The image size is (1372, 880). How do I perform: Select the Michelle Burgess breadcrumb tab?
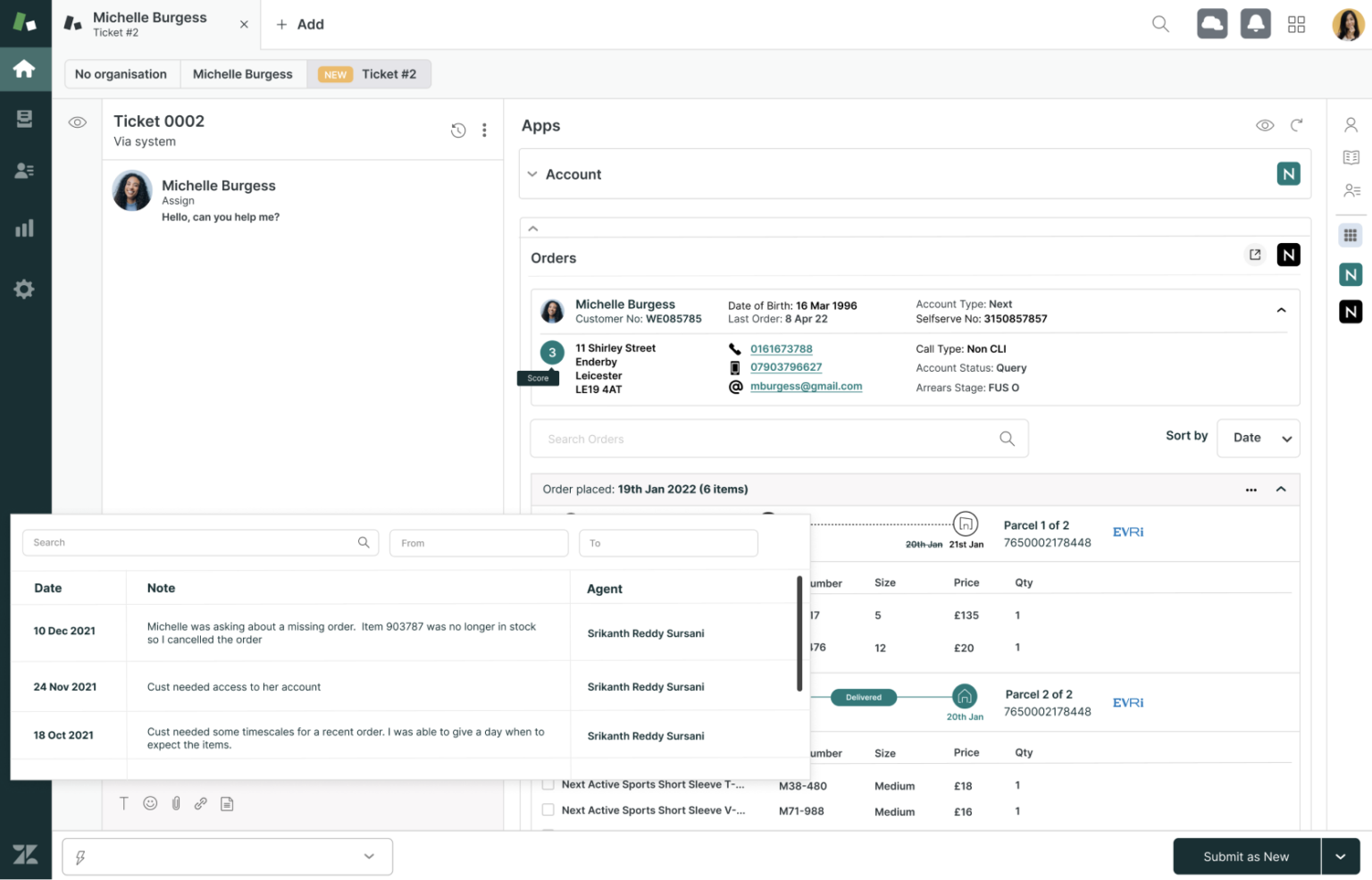[x=243, y=74]
